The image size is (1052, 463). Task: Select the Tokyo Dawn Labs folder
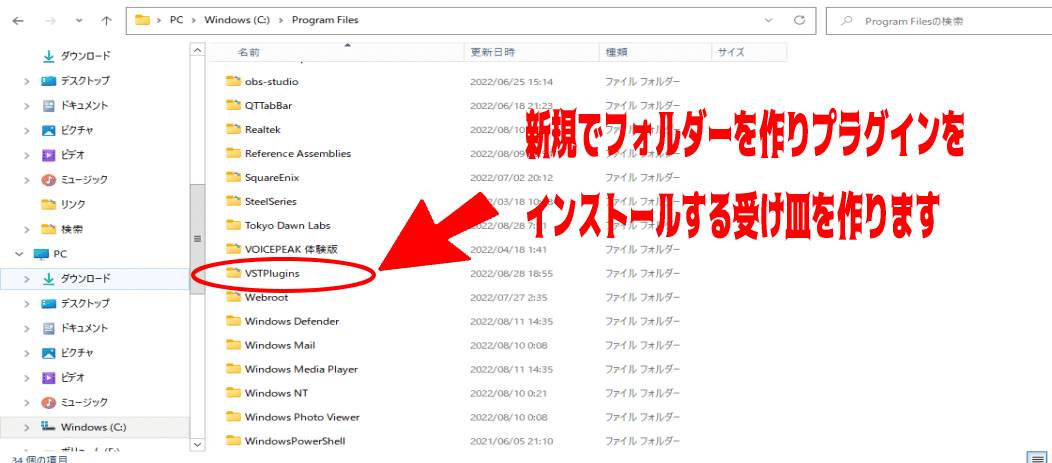point(287,225)
